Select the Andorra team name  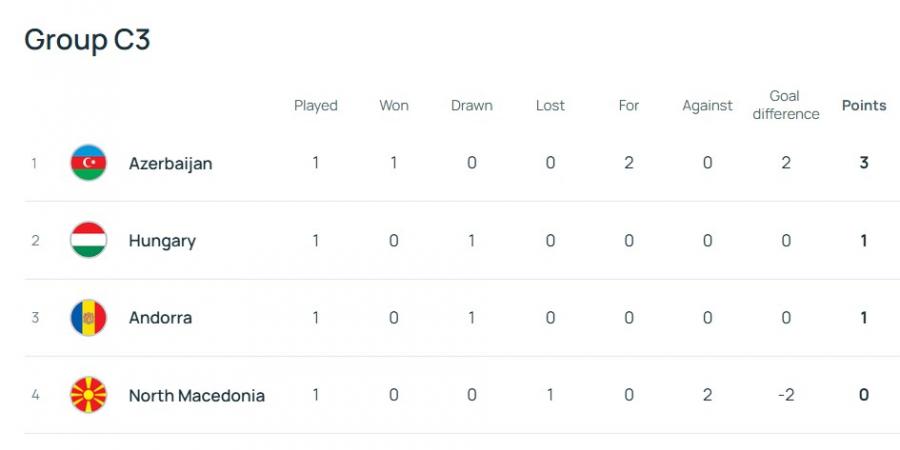(x=160, y=318)
